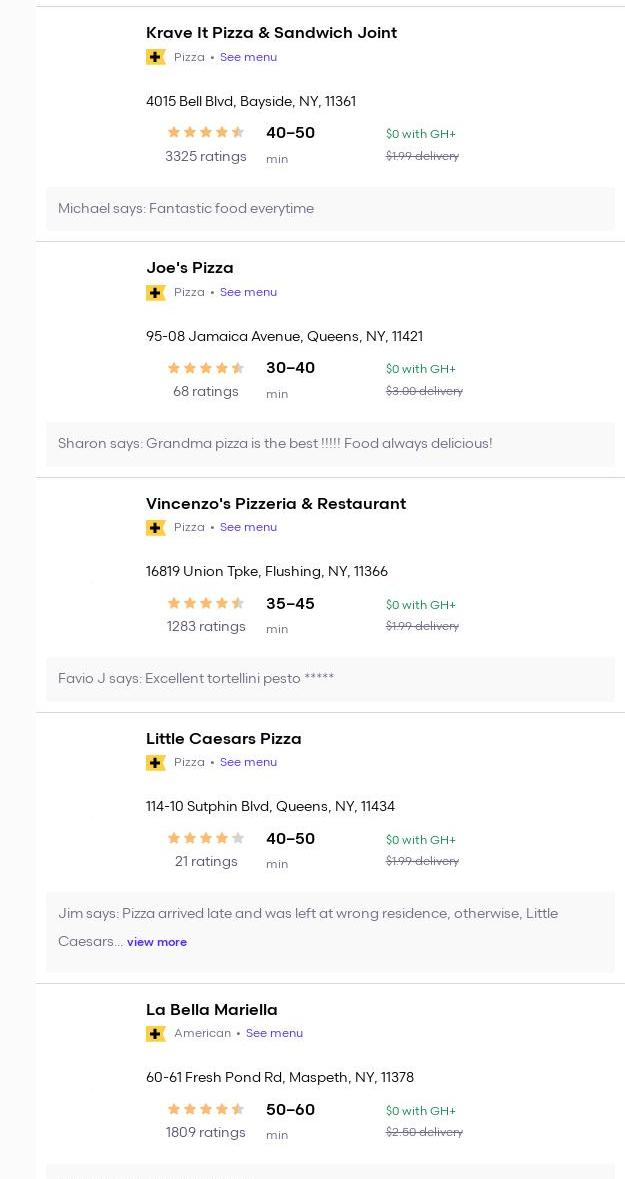625x1179 pixels.
Task: Open Krave It Pizza & Sandwich Joint
Action: pyautogui.click(x=271, y=33)
